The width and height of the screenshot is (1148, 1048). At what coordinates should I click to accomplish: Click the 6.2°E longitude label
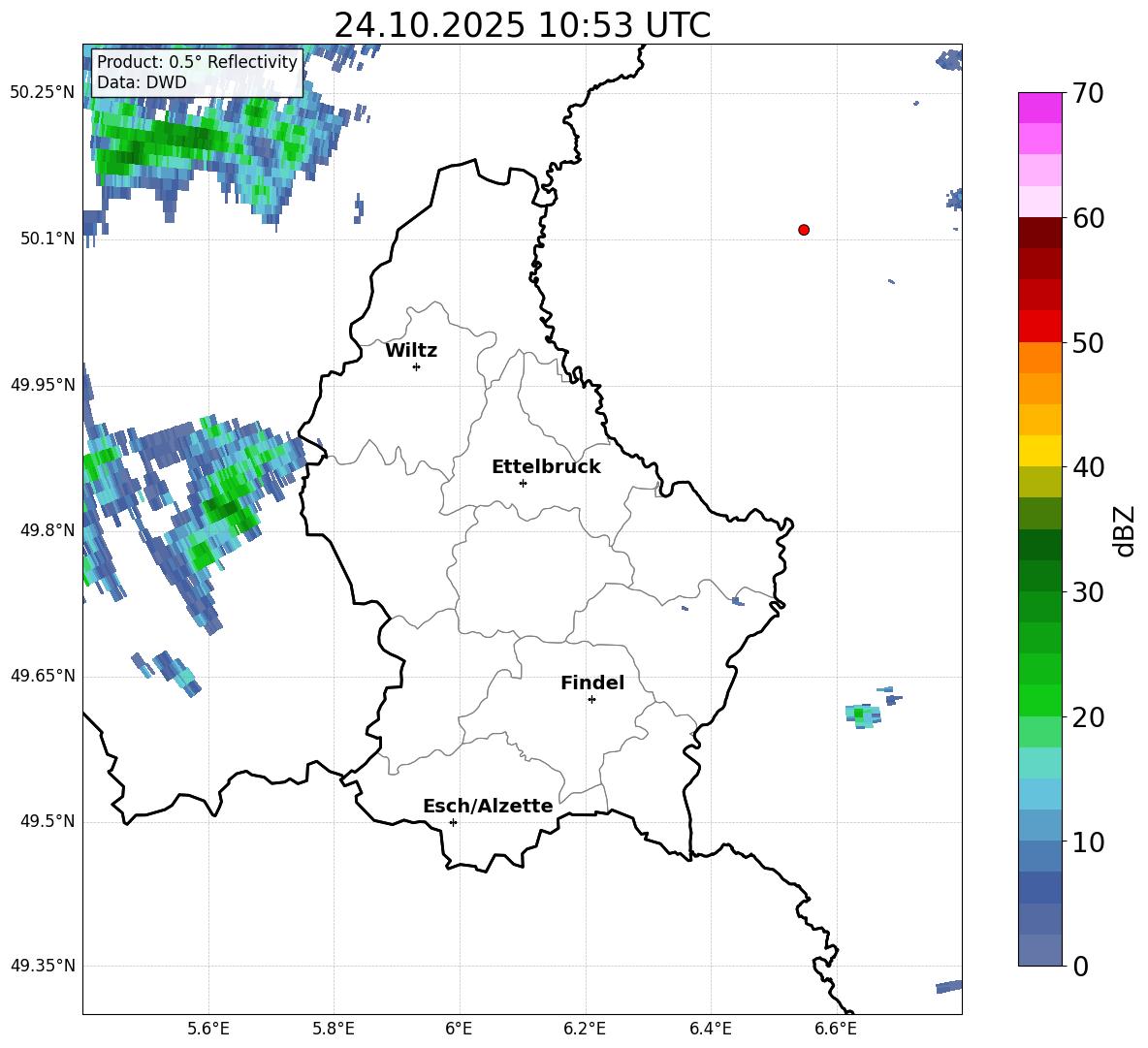tap(585, 1029)
